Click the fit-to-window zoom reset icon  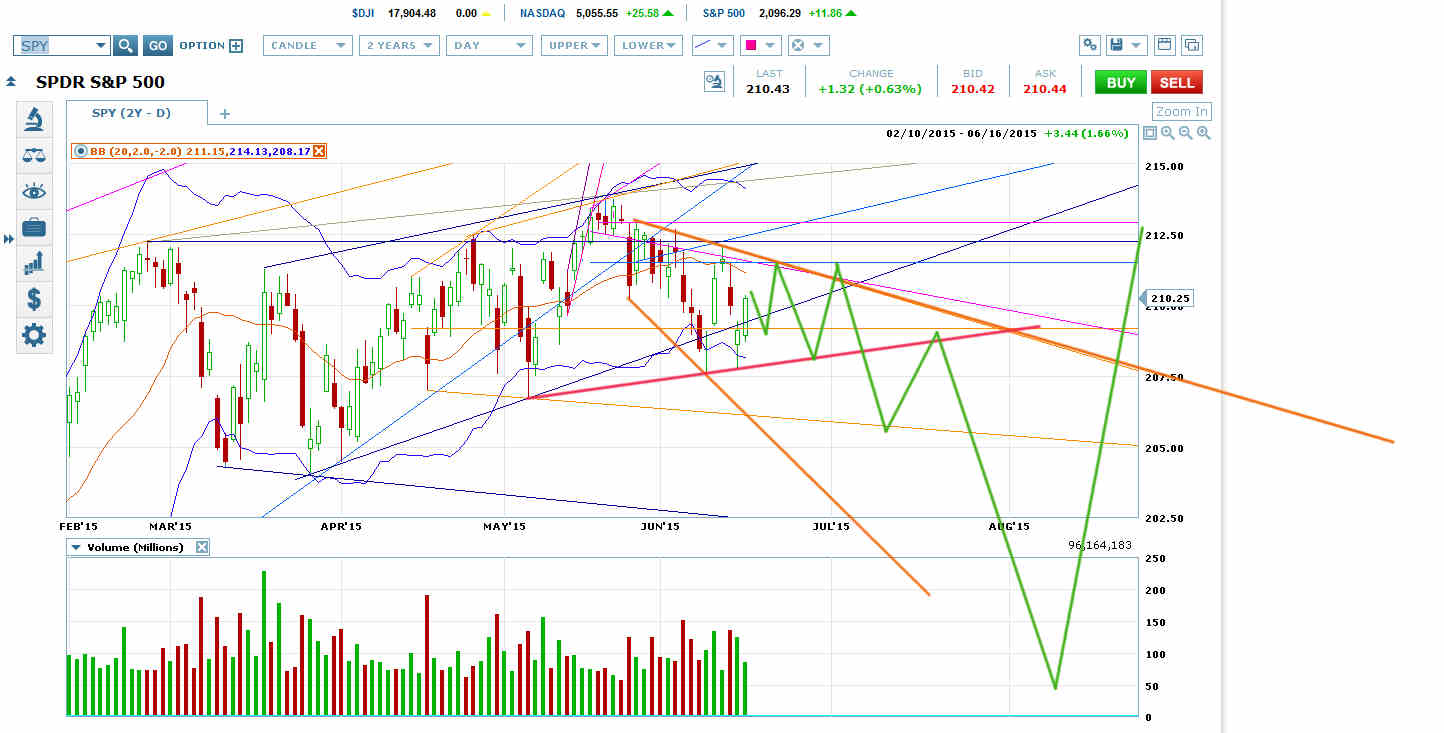coord(1150,133)
